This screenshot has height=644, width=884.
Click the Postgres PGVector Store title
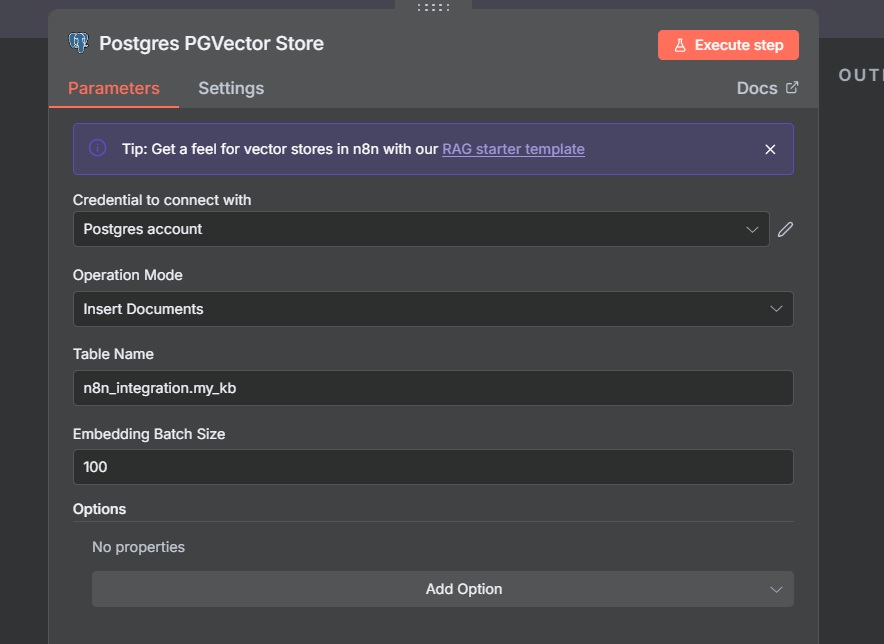[211, 43]
